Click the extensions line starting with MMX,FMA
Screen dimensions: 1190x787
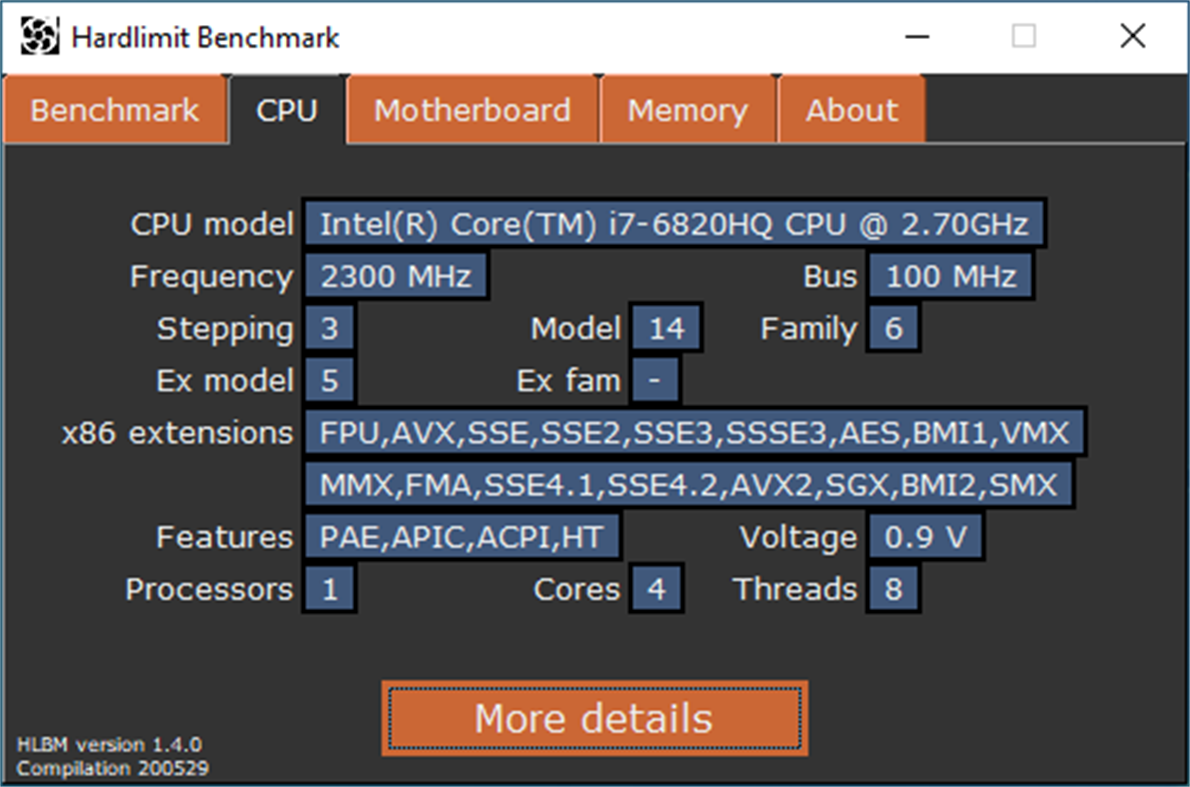click(688, 484)
